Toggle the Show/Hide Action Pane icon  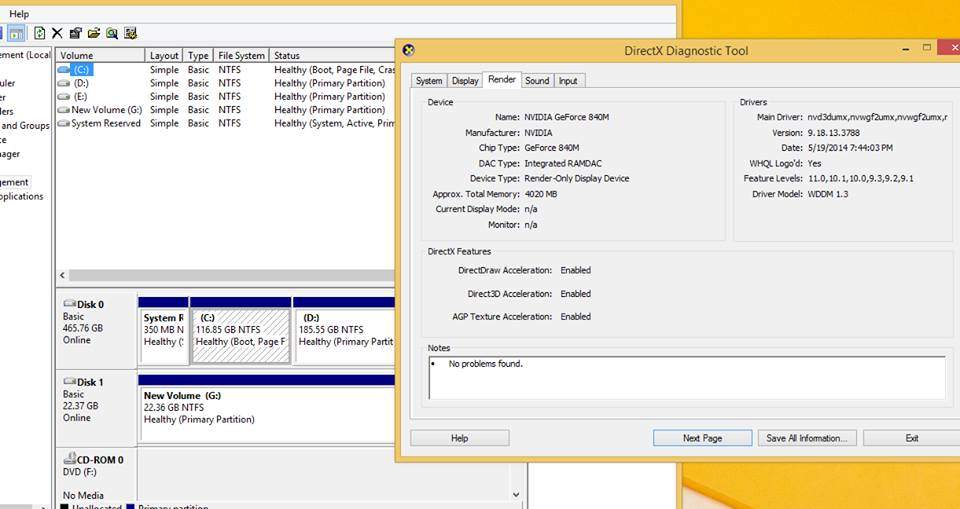17,33
